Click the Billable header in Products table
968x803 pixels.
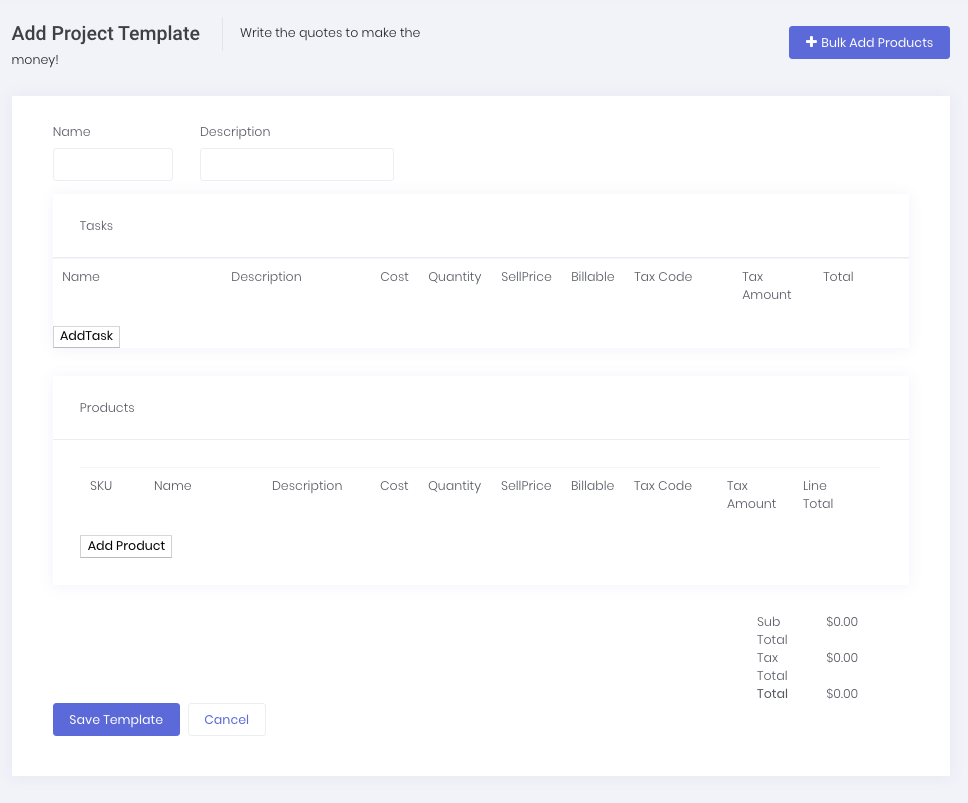tap(592, 486)
